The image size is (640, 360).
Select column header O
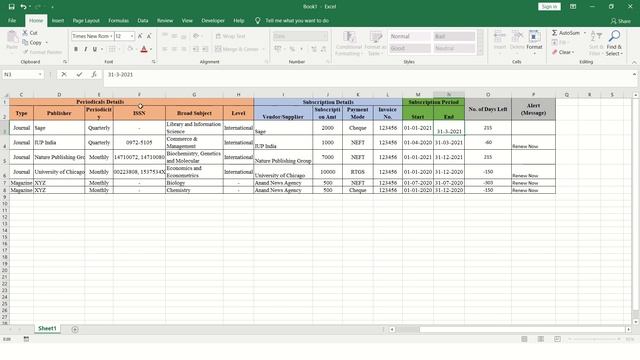[488, 95]
